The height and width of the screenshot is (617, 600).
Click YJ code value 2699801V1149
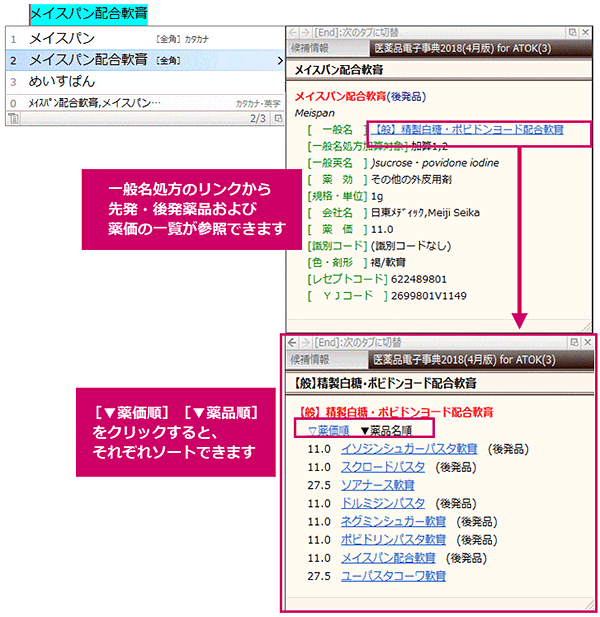(429, 296)
